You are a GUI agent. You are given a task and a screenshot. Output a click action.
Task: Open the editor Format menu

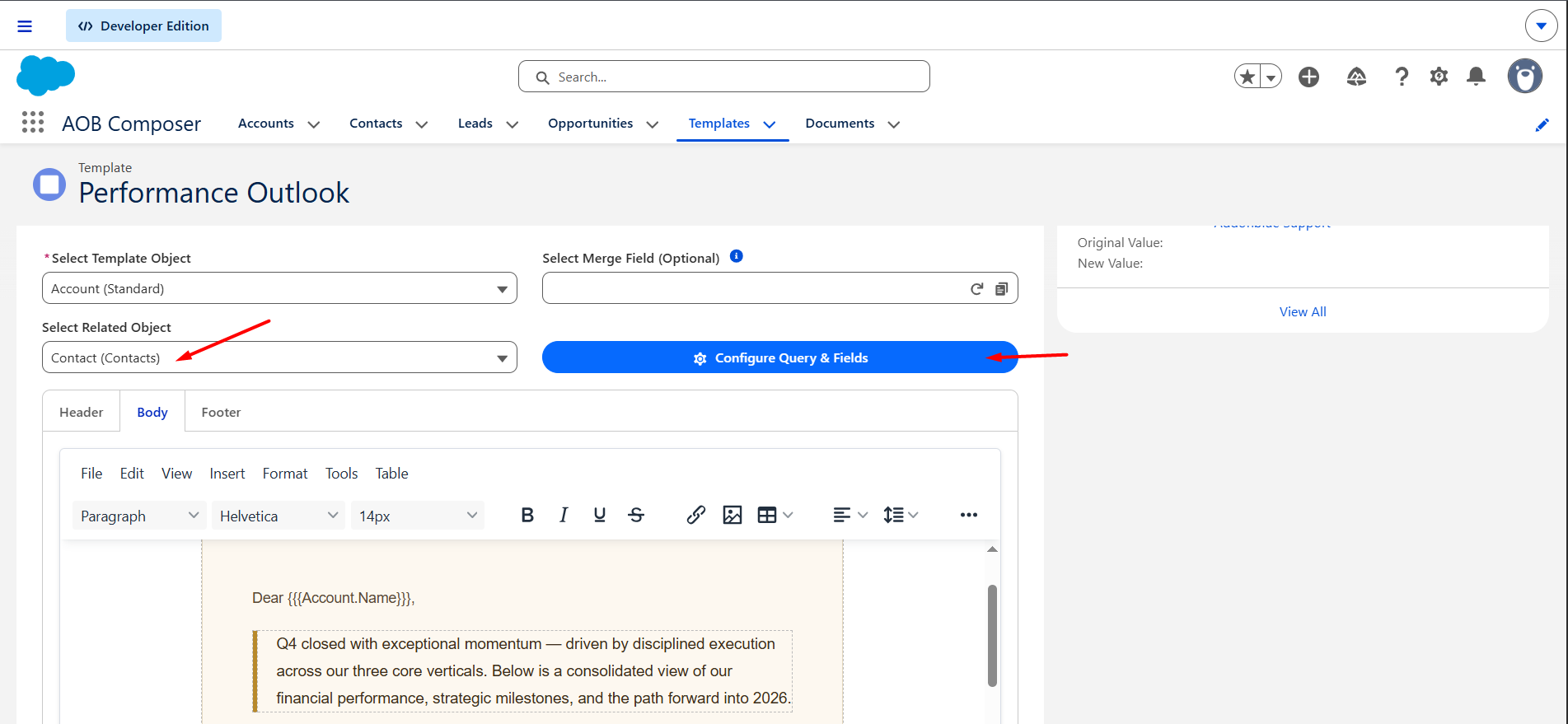point(285,474)
